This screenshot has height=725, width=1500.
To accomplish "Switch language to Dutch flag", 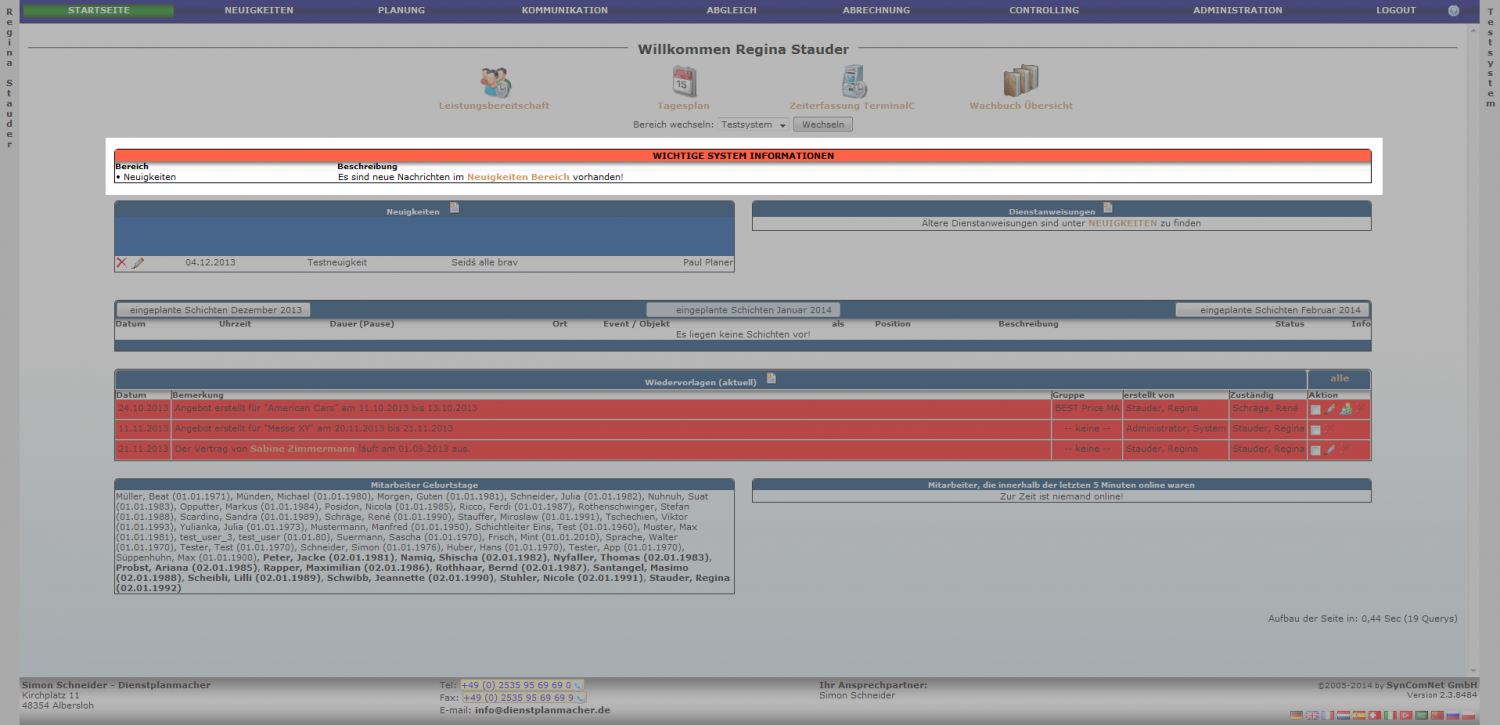I will (1343, 715).
